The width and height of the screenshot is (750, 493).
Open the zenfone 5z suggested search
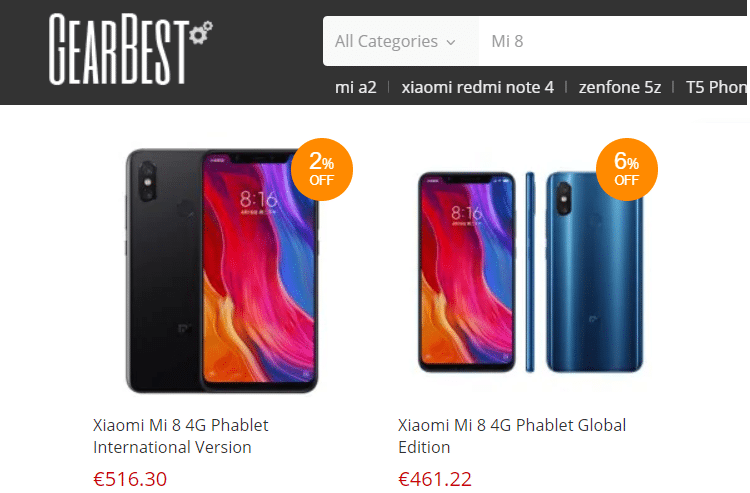(x=619, y=87)
